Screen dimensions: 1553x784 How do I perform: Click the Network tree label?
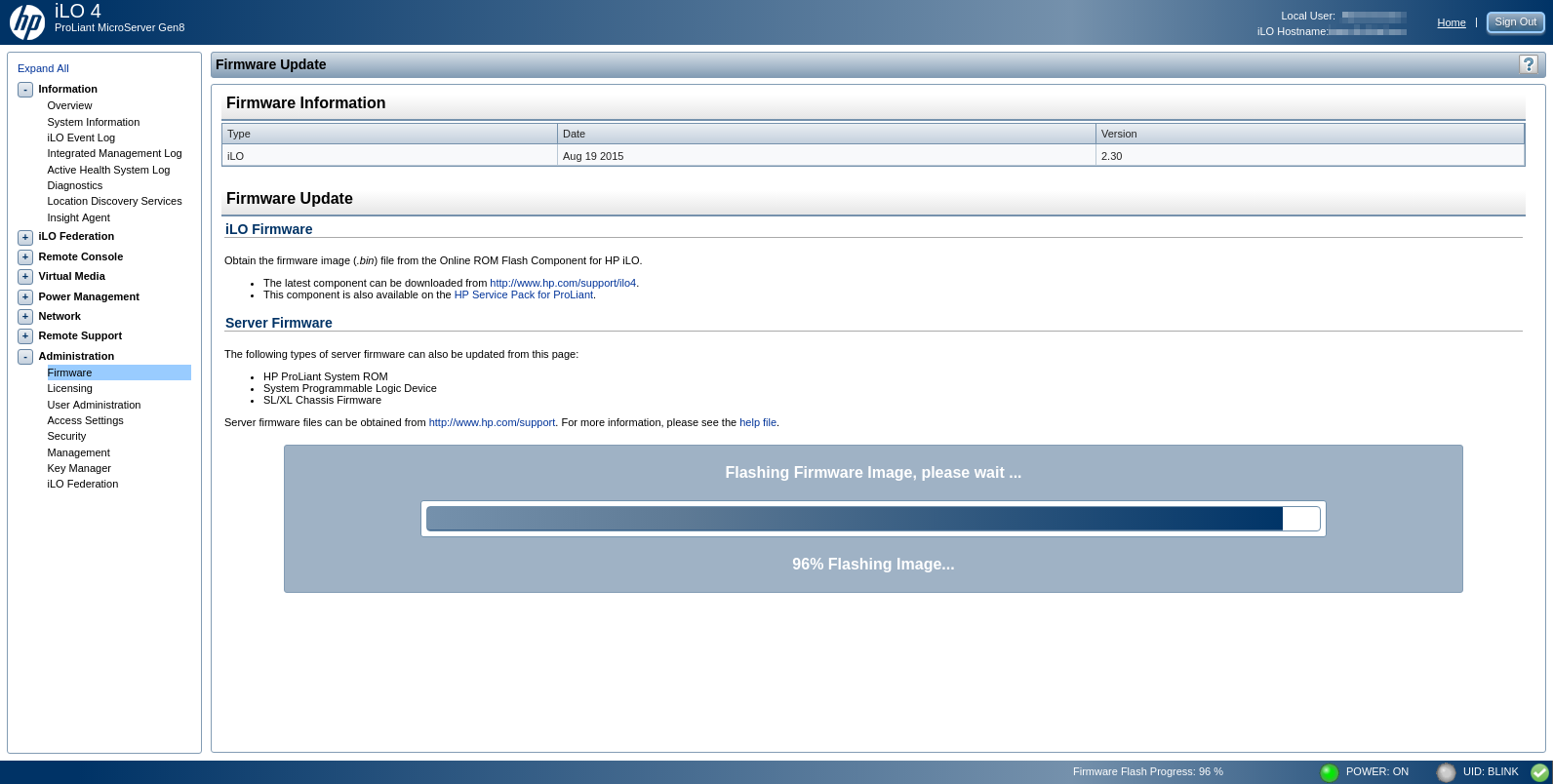coord(60,316)
